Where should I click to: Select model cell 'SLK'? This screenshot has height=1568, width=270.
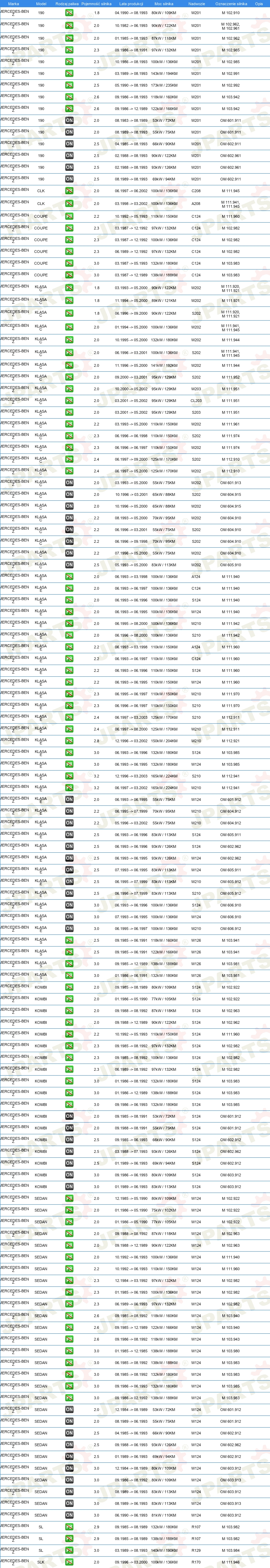[x=41, y=1562]
